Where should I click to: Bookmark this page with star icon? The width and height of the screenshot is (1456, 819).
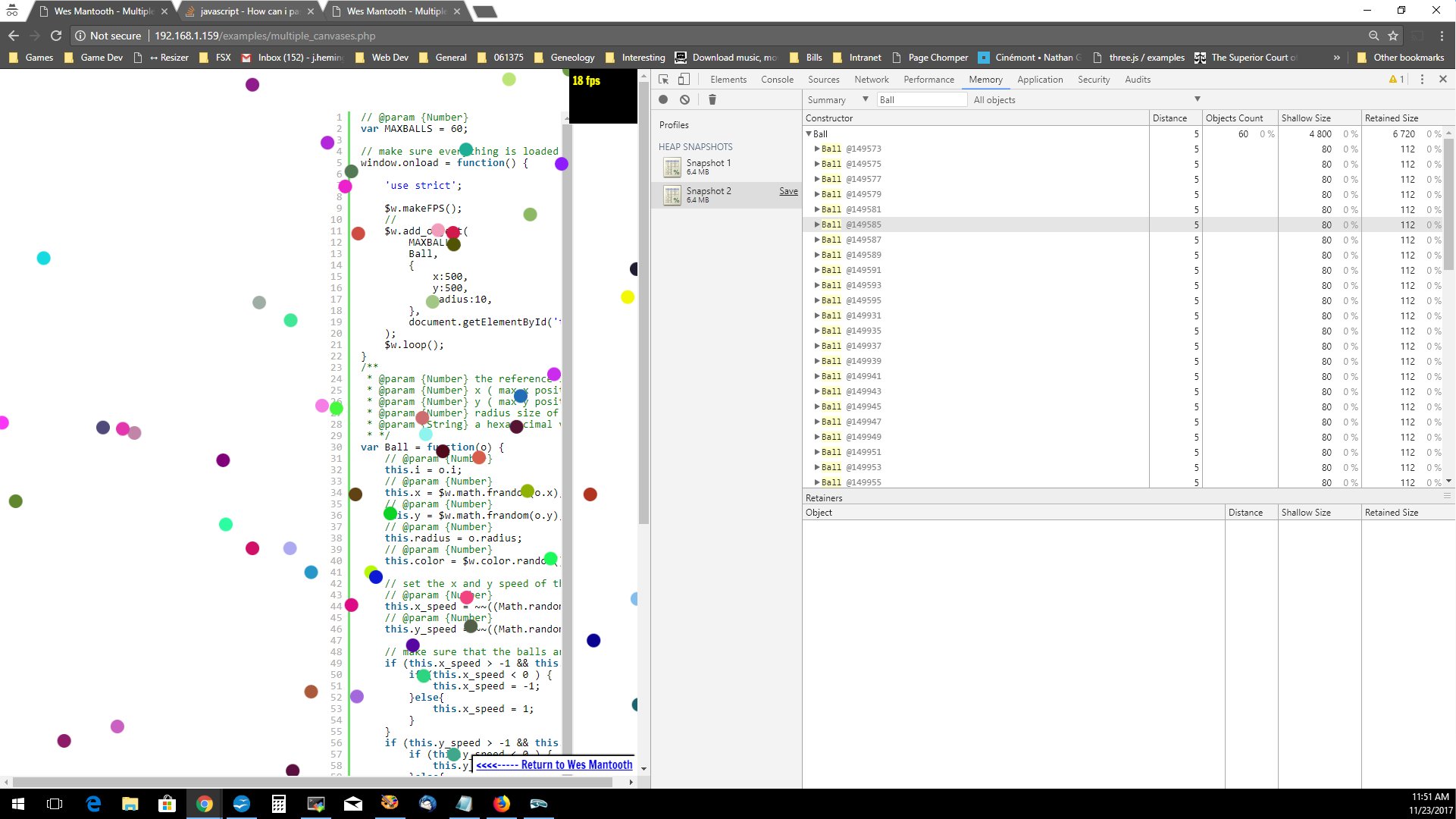(1393, 36)
